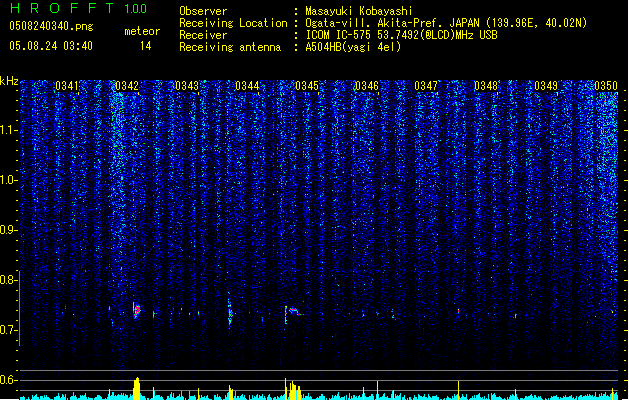This screenshot has width=629, height=400.
Task: Click the date stamp 05.08.24 03:40
Action: (51, 46)
